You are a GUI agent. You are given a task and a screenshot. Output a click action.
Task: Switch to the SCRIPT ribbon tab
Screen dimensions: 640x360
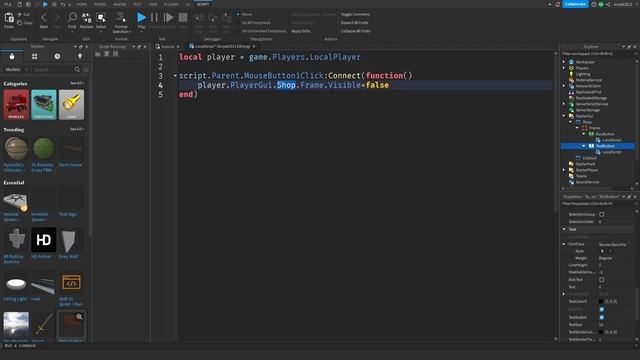[203, 4]
